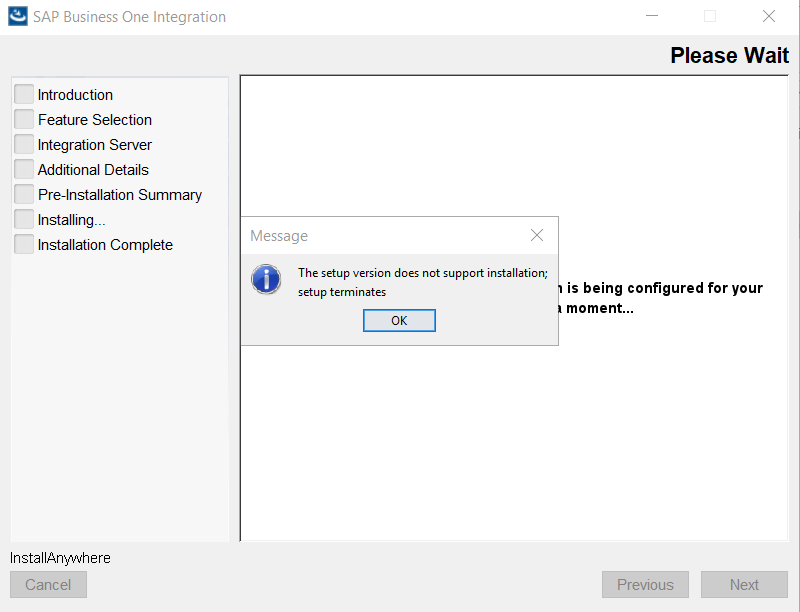Click the Cancel button
The width and height of the screenshot is (800, 612).
pos(48,584)
